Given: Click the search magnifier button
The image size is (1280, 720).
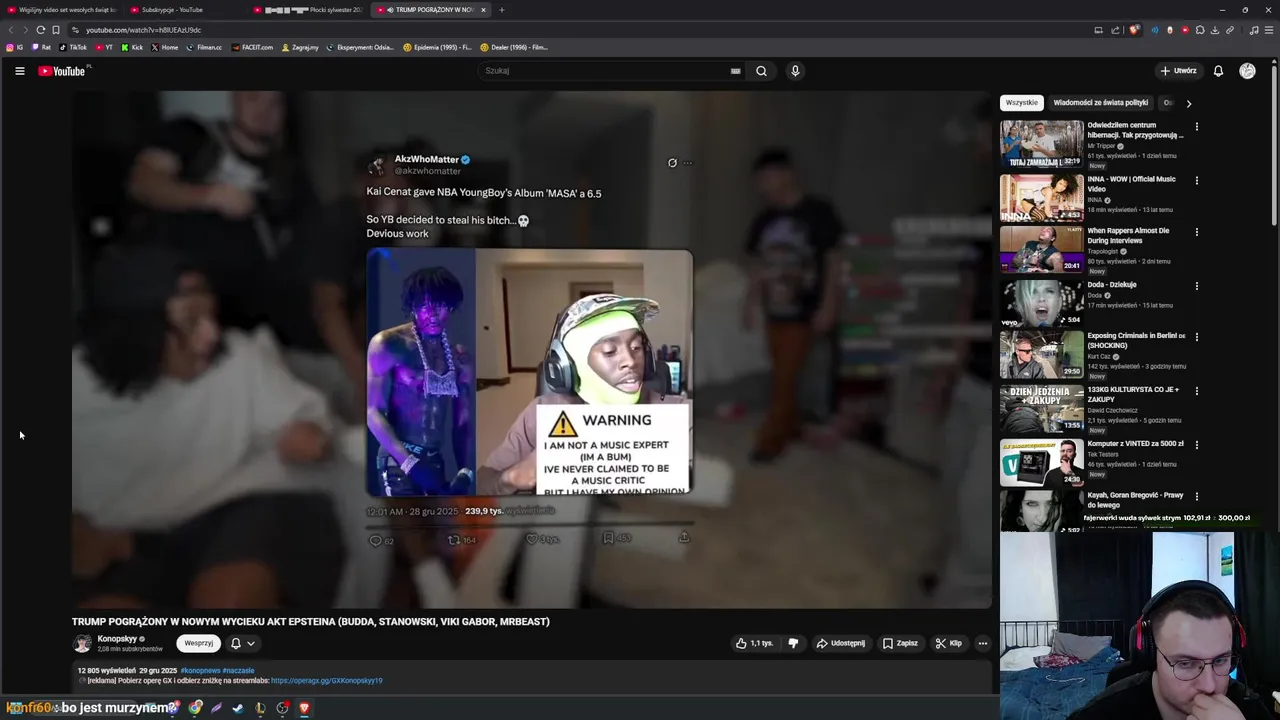Looking at the screenshot, I should pyautogui.click(x=761, y=71).
